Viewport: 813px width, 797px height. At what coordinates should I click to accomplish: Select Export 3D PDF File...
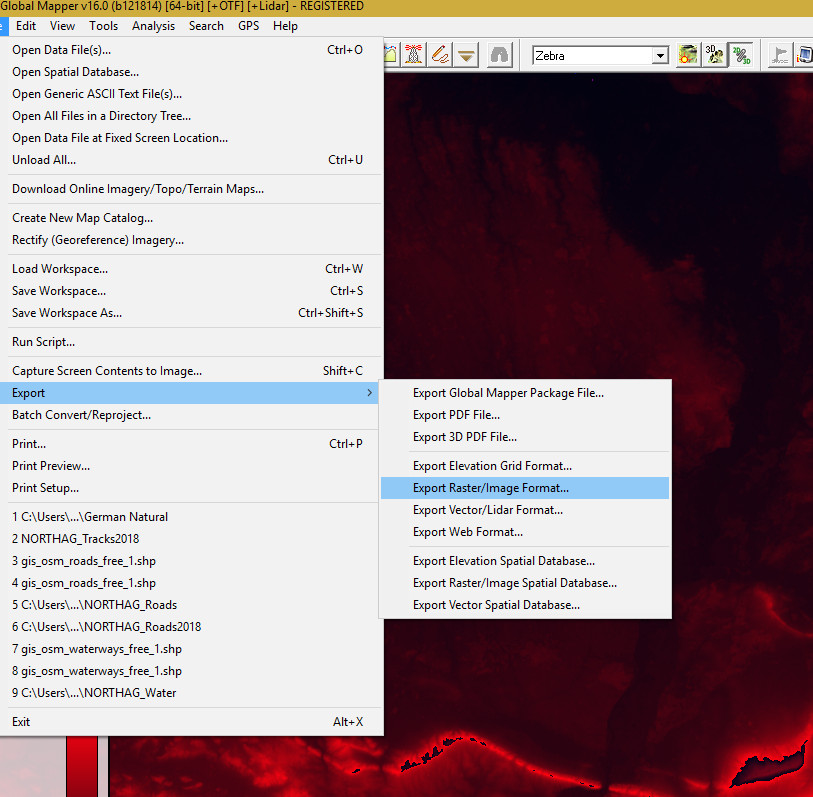[525, 437]
